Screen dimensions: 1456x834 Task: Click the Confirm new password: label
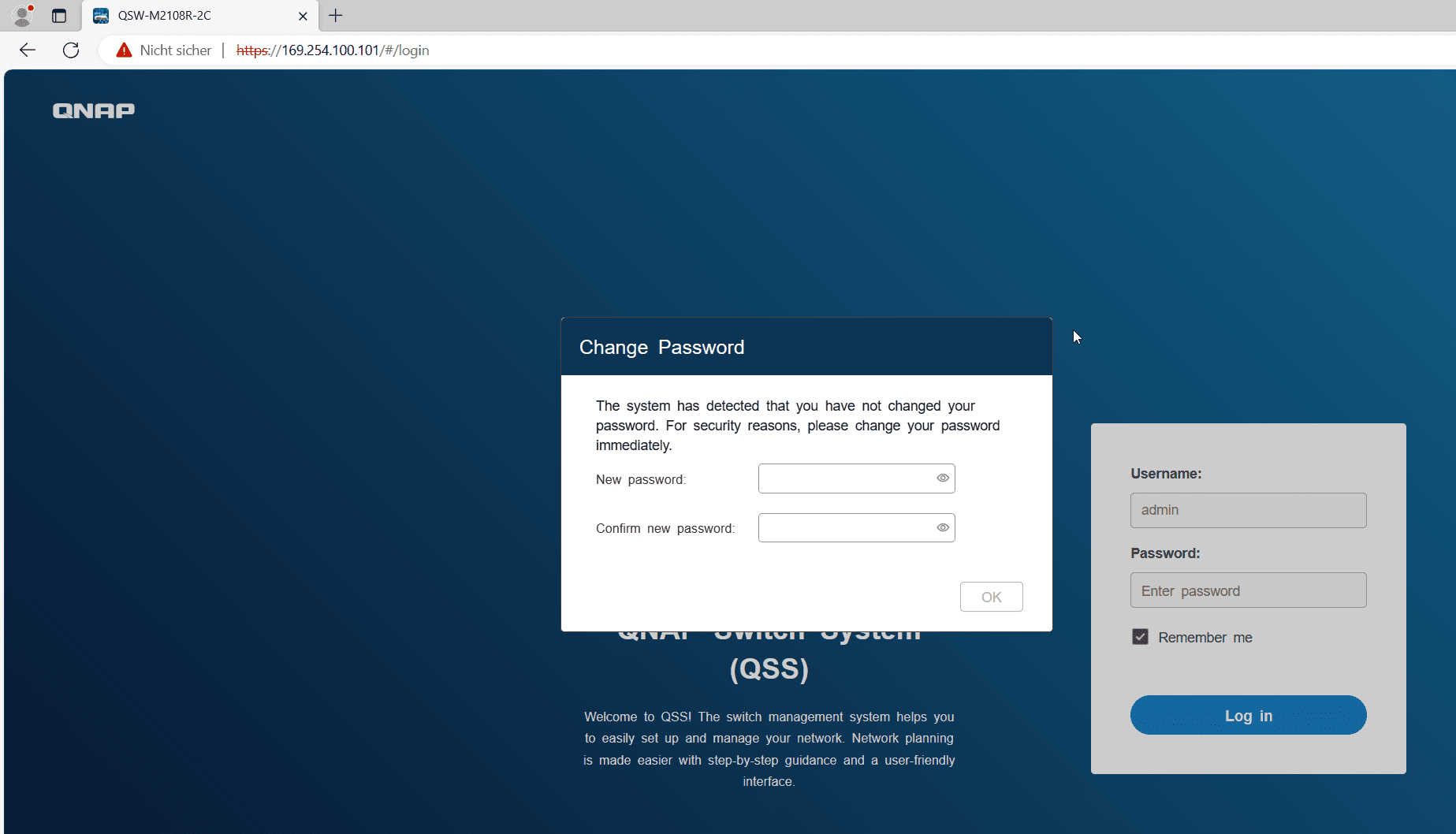(665, 528)
